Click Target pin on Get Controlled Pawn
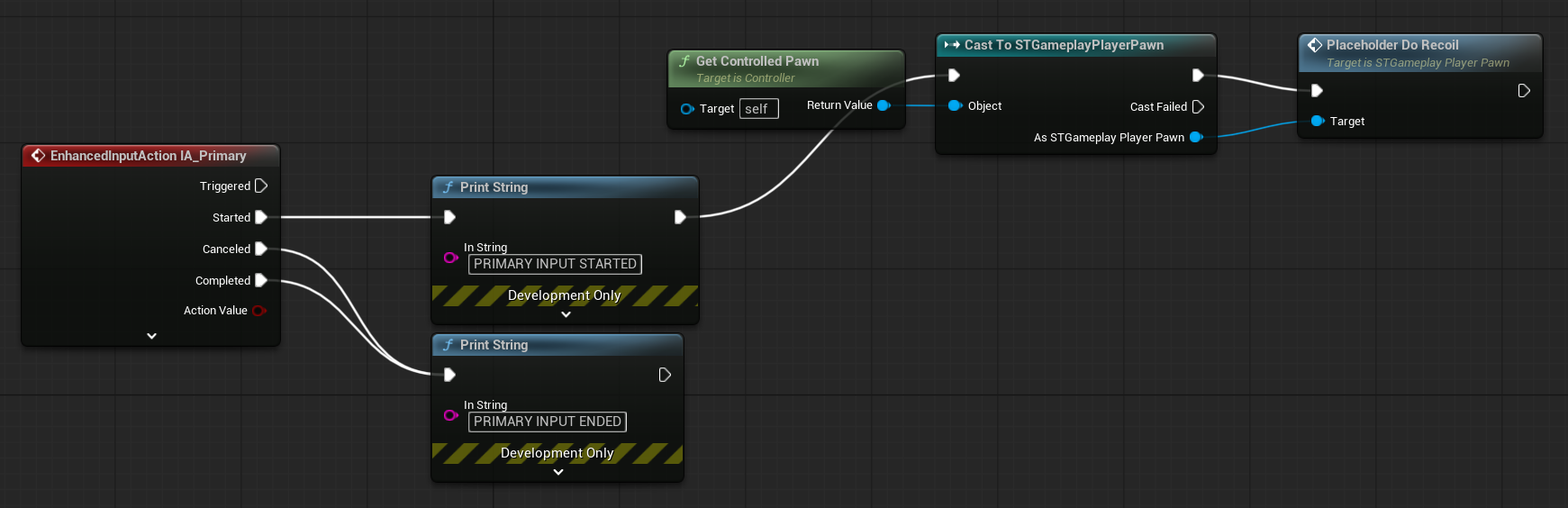This screenshot has width=1568, height=508. pos(687,109)
